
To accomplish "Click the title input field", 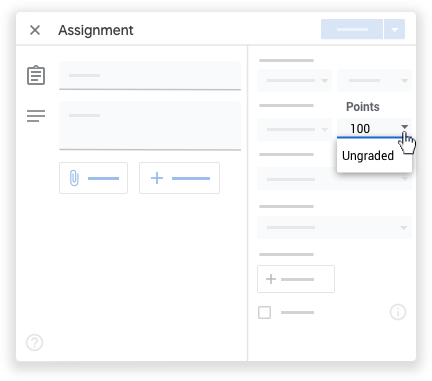I will [x=150, y=76].
